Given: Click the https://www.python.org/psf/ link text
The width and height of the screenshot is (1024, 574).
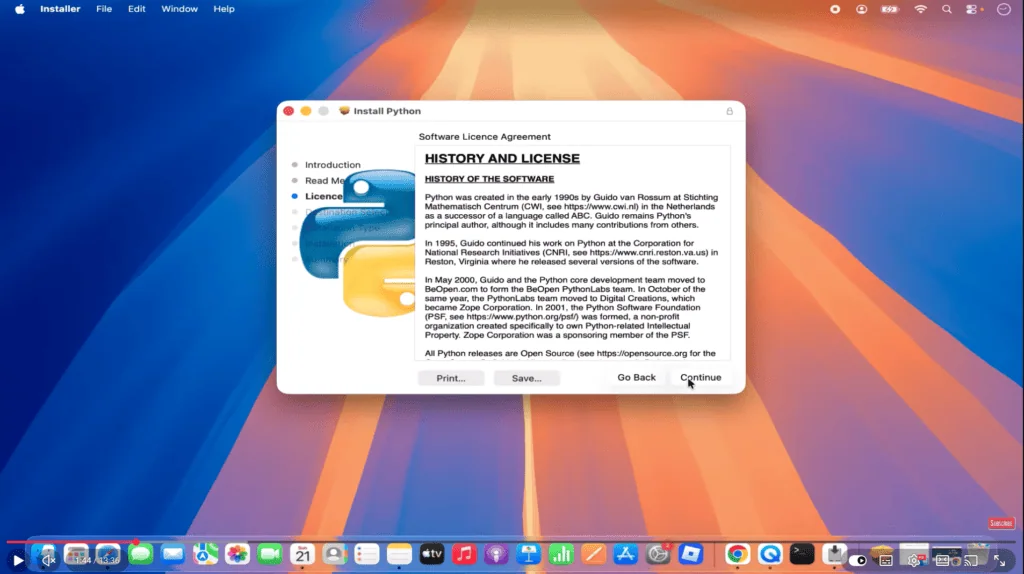Looking at the screenshot, I should point(522,317).
